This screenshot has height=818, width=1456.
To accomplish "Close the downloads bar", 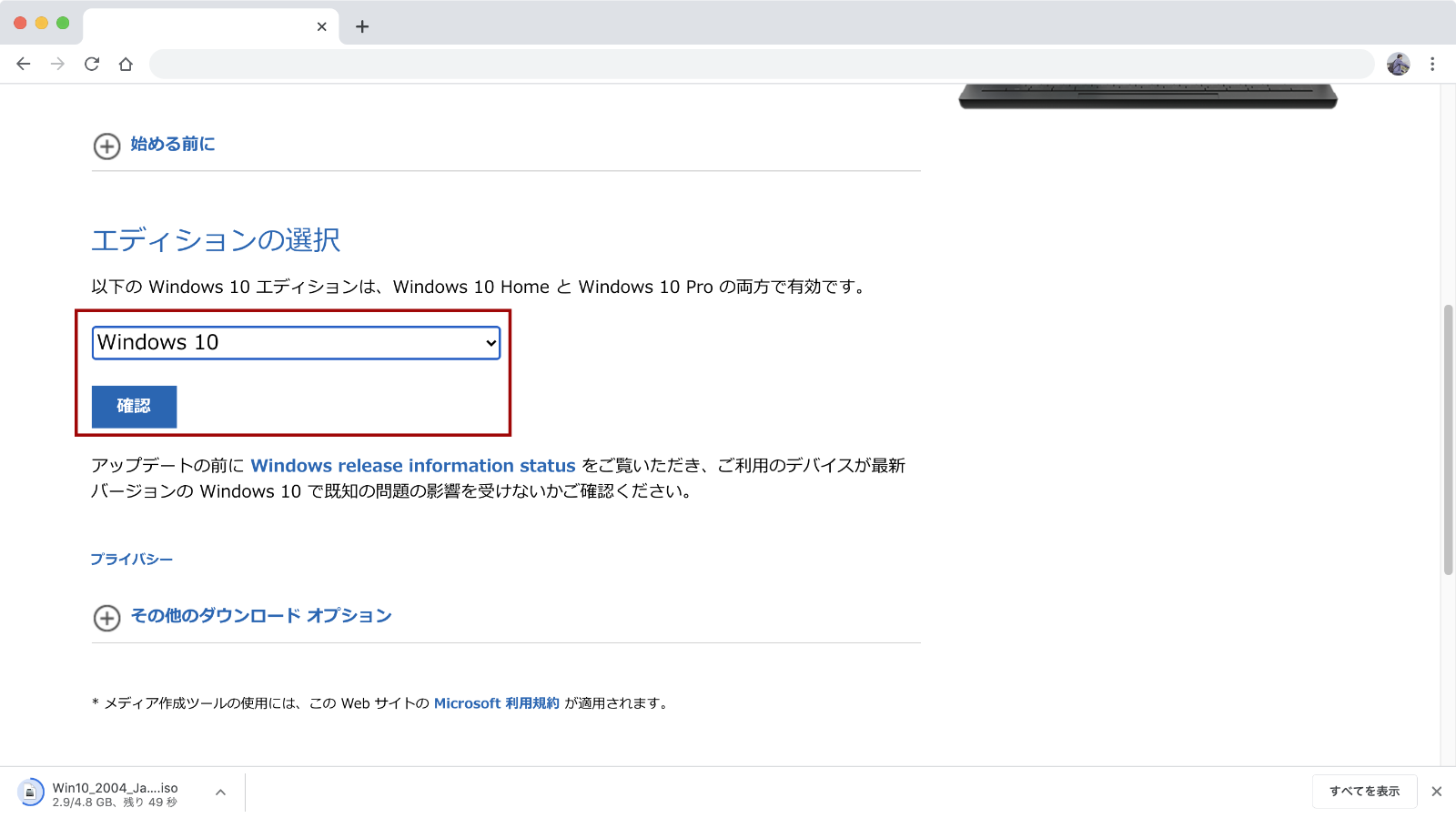I will click(1437, 792).
